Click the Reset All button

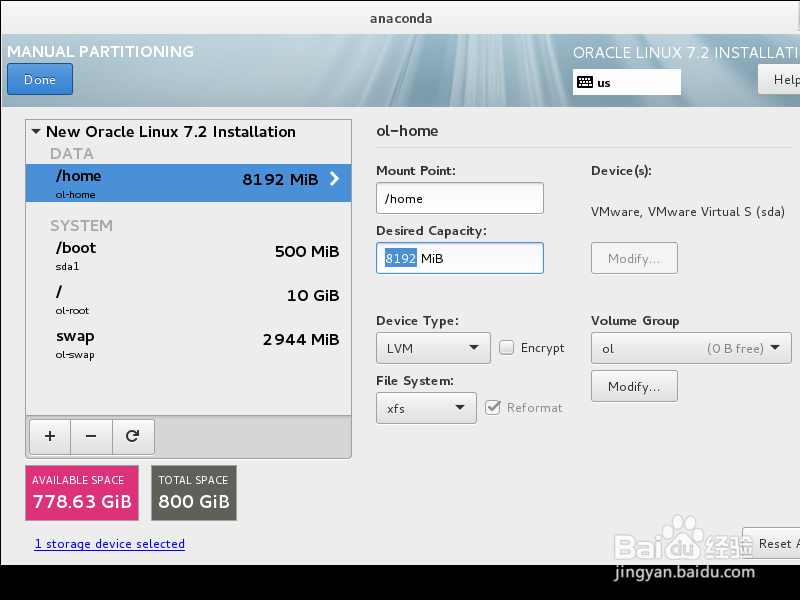point(773,543)
